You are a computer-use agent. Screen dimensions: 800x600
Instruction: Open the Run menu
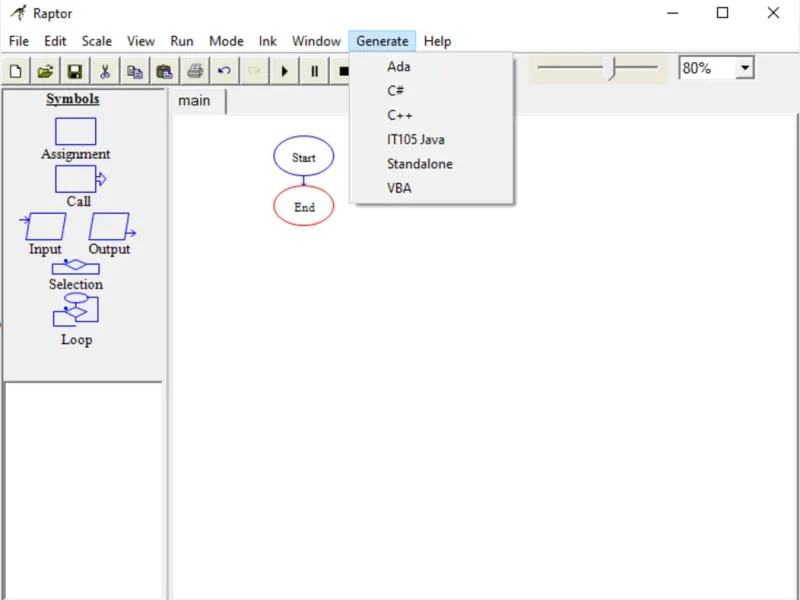tap(182, 41)
